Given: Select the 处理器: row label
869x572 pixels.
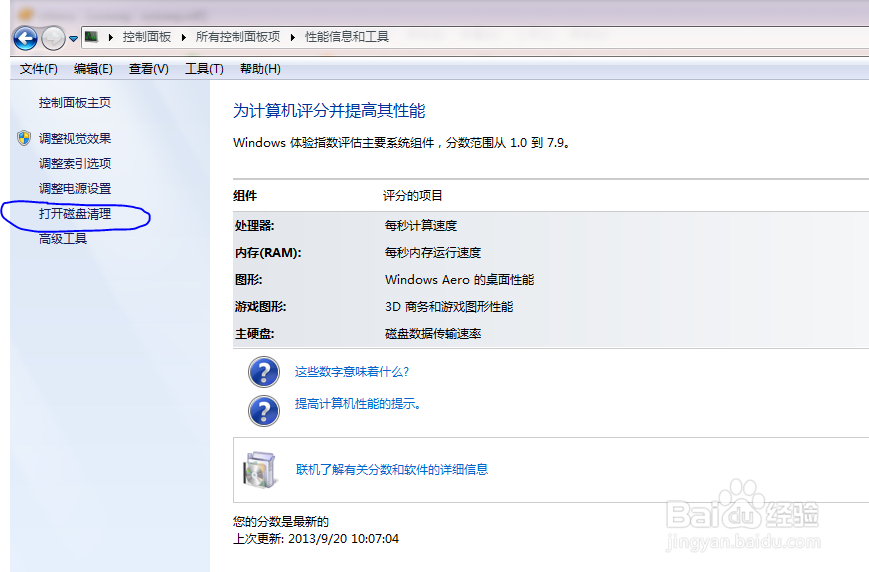Looking at the screenshot, I should click(254, 226).
